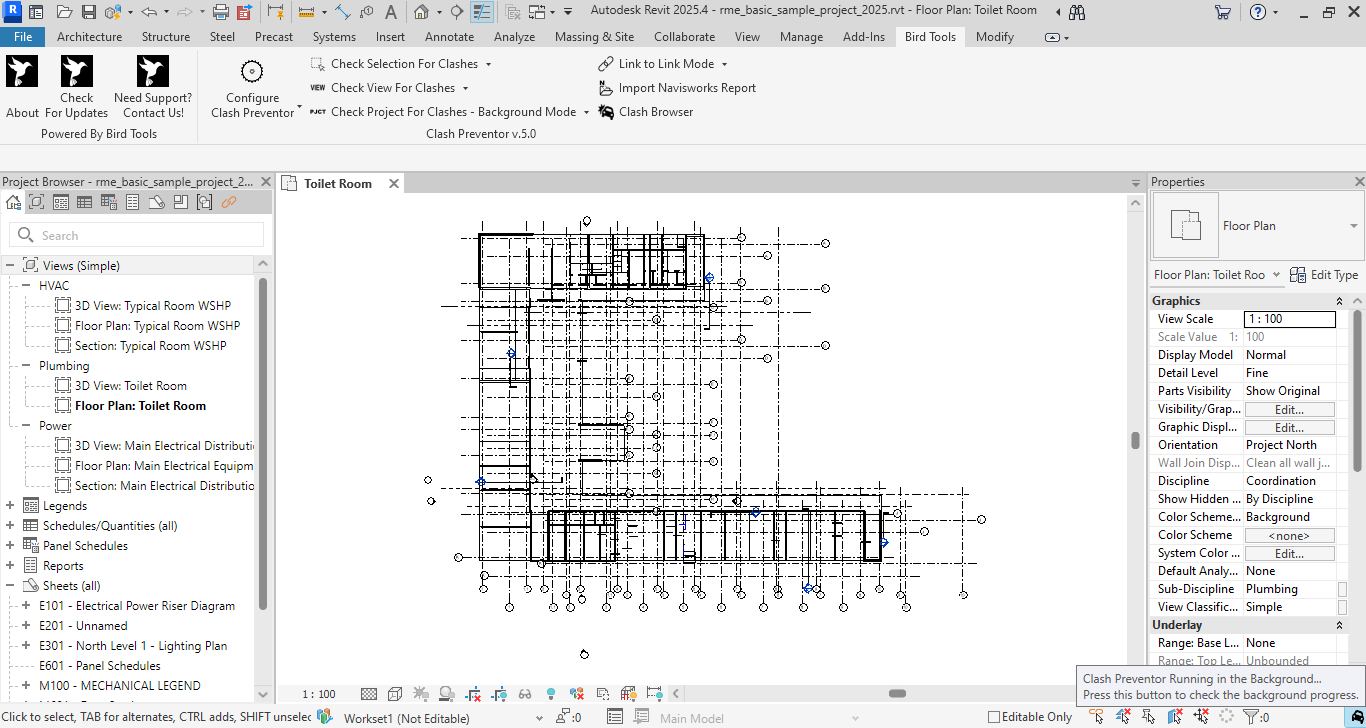Image resolution: width=1366 pixels, height=728 pixels.
Task: Click the Visual Style cube icon
Action: [x=395, y=694]
